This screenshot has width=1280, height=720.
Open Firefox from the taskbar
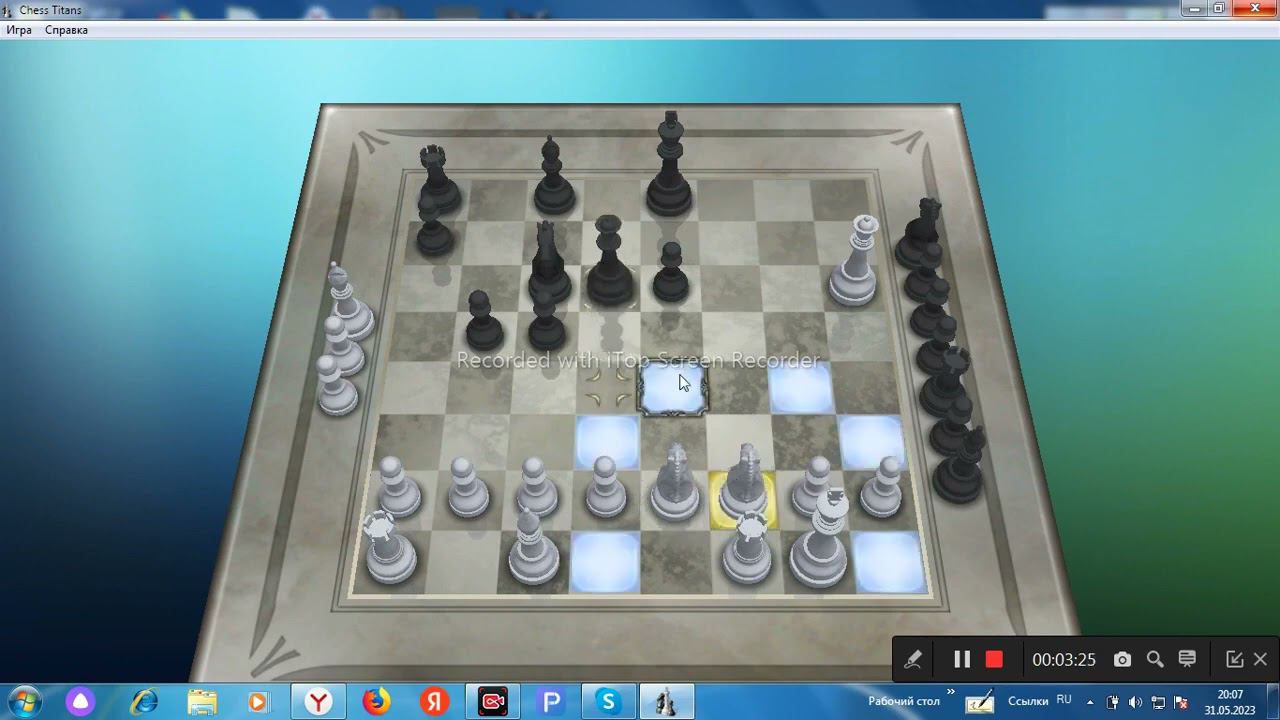coord(376,702)
